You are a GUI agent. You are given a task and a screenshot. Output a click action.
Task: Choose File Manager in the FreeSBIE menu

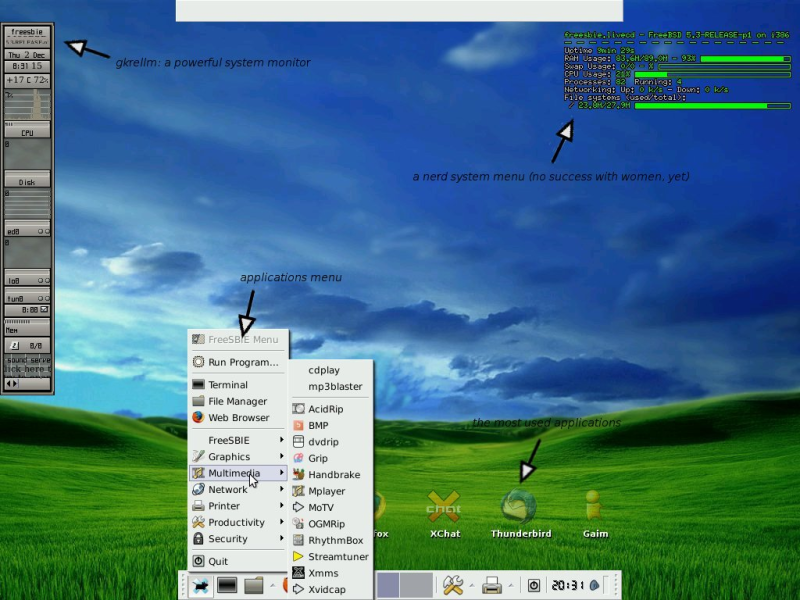pos(238,401)
